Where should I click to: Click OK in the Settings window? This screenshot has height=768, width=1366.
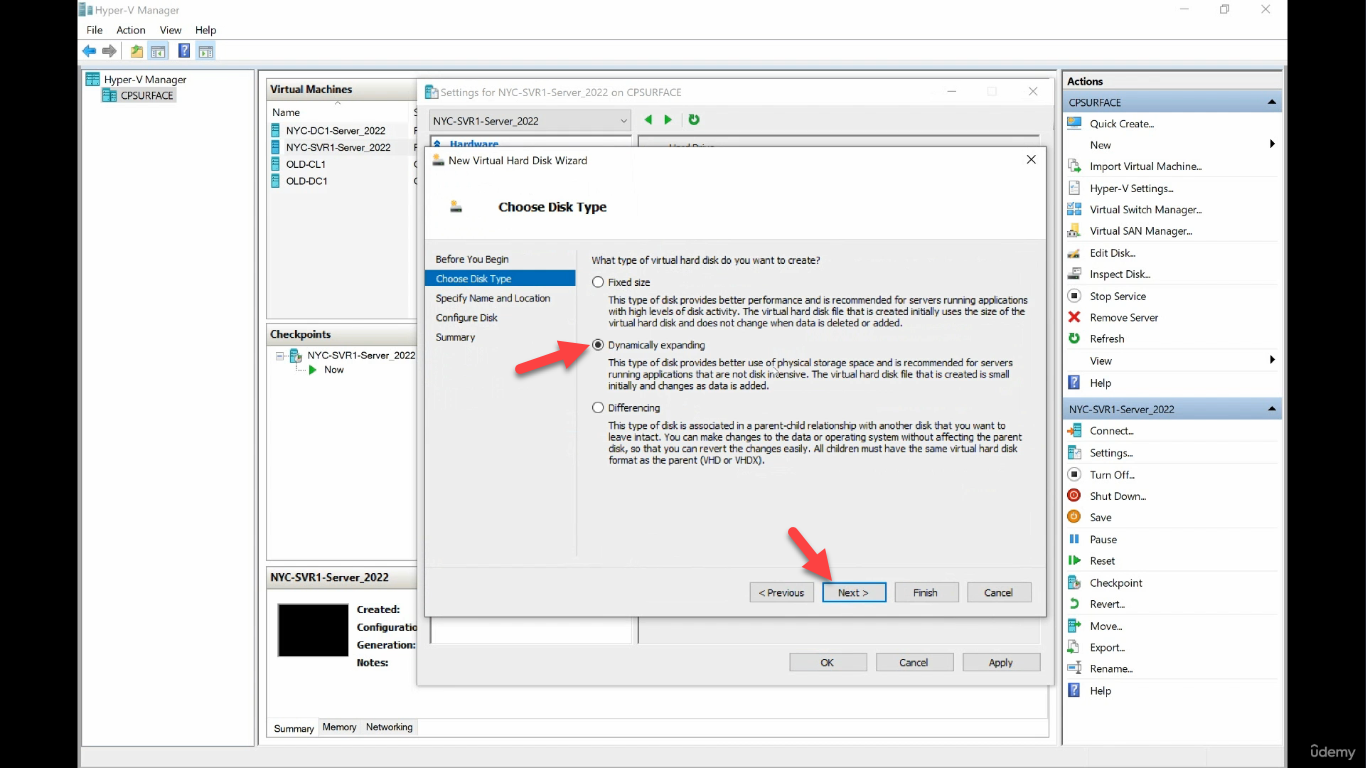828,662
